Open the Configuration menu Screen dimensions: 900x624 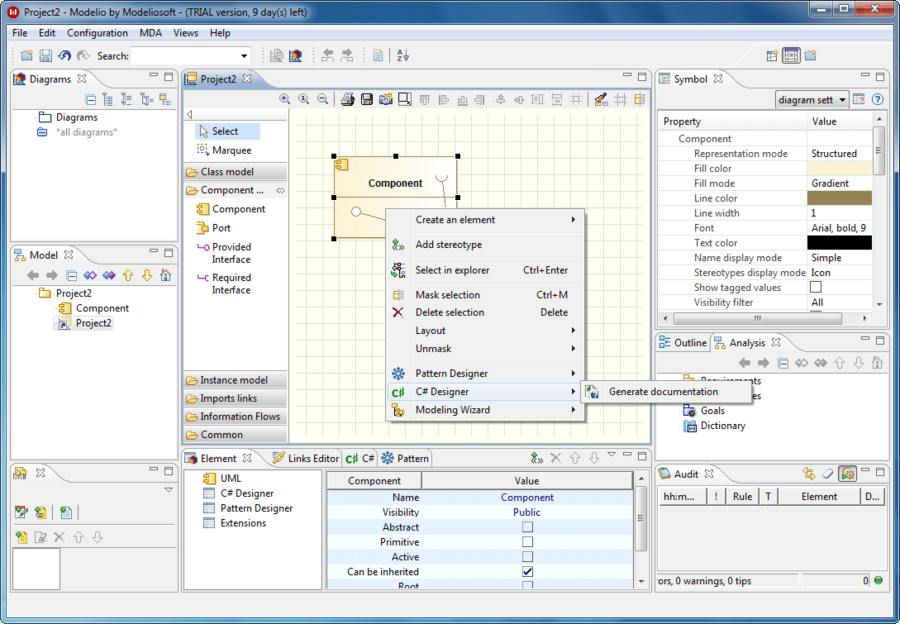(x=97, y=33)
